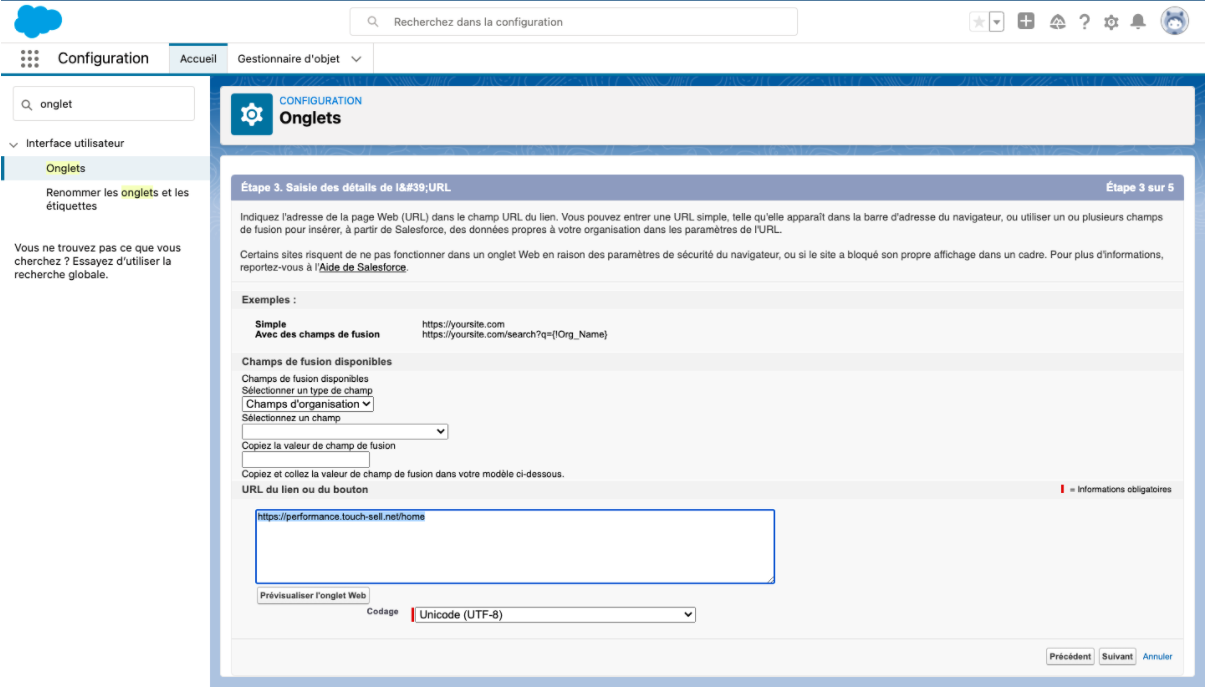The image size is (1207, 688).
Task: Open the Champs d'organisation field type dropdown
Action: click(x=308, y=404)
